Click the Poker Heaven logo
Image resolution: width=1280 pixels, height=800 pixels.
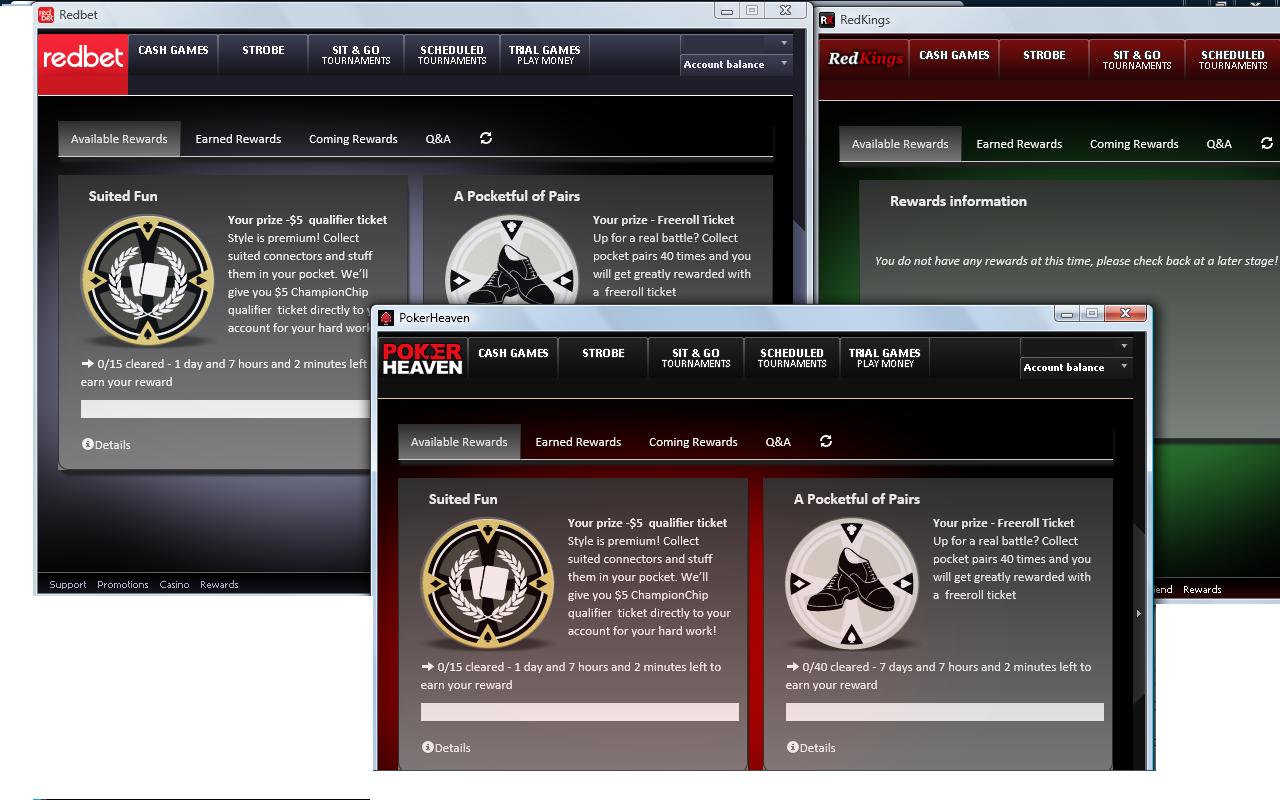click(422, 358)
